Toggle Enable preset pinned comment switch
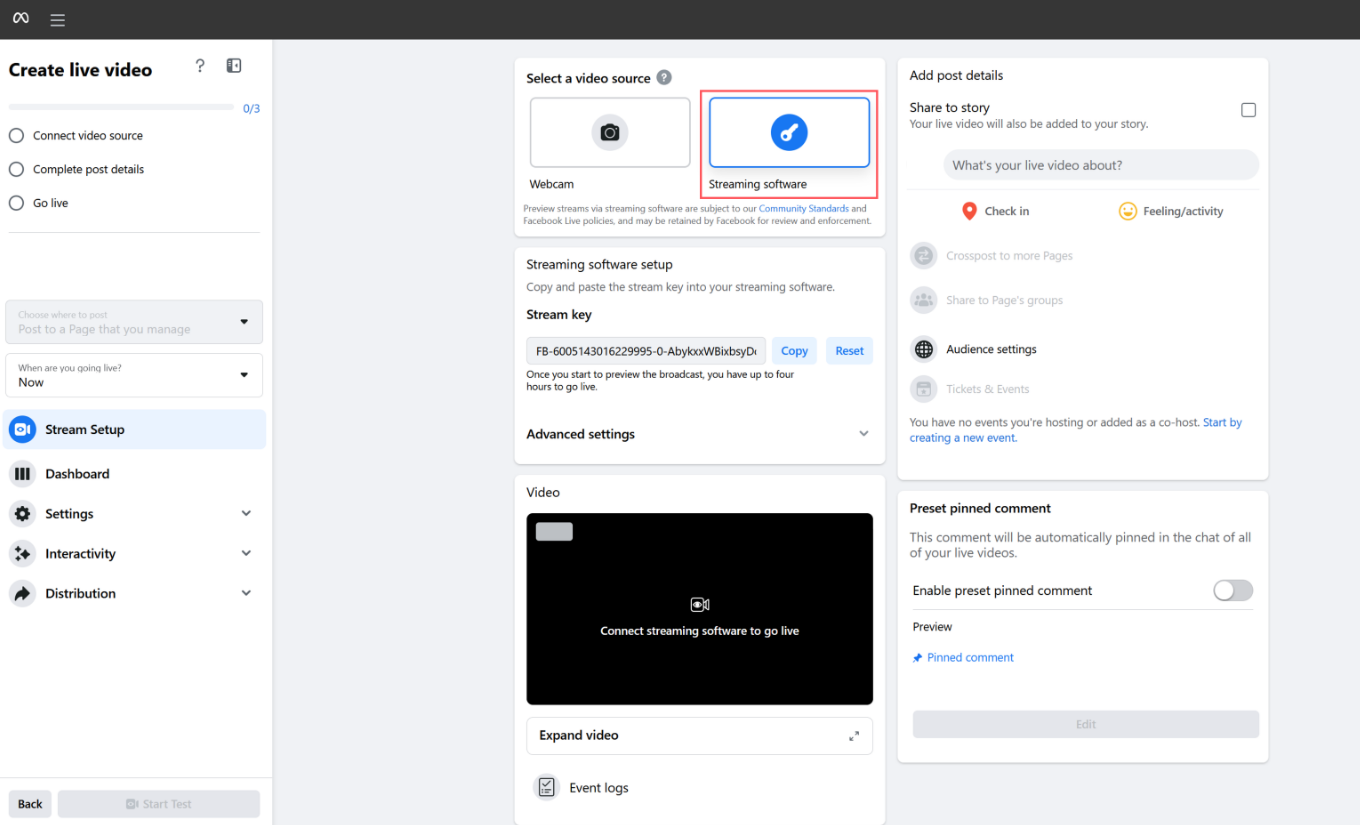The image size is (1360, 825). (x=1232, y=590)
